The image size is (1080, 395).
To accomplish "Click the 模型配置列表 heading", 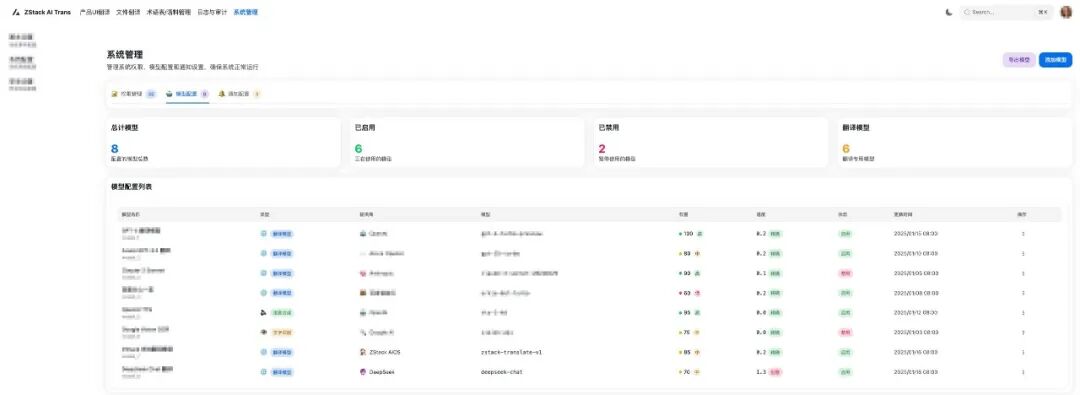I will click(131, 187).
